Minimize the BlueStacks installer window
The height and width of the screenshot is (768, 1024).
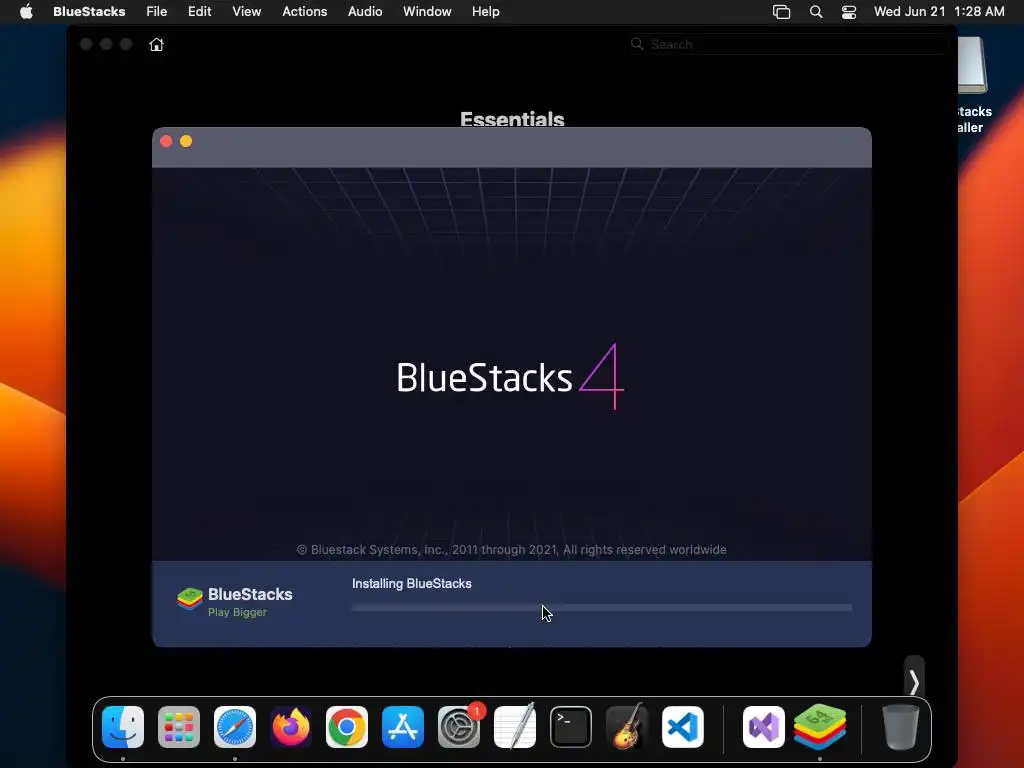click(x=186, y=141)
